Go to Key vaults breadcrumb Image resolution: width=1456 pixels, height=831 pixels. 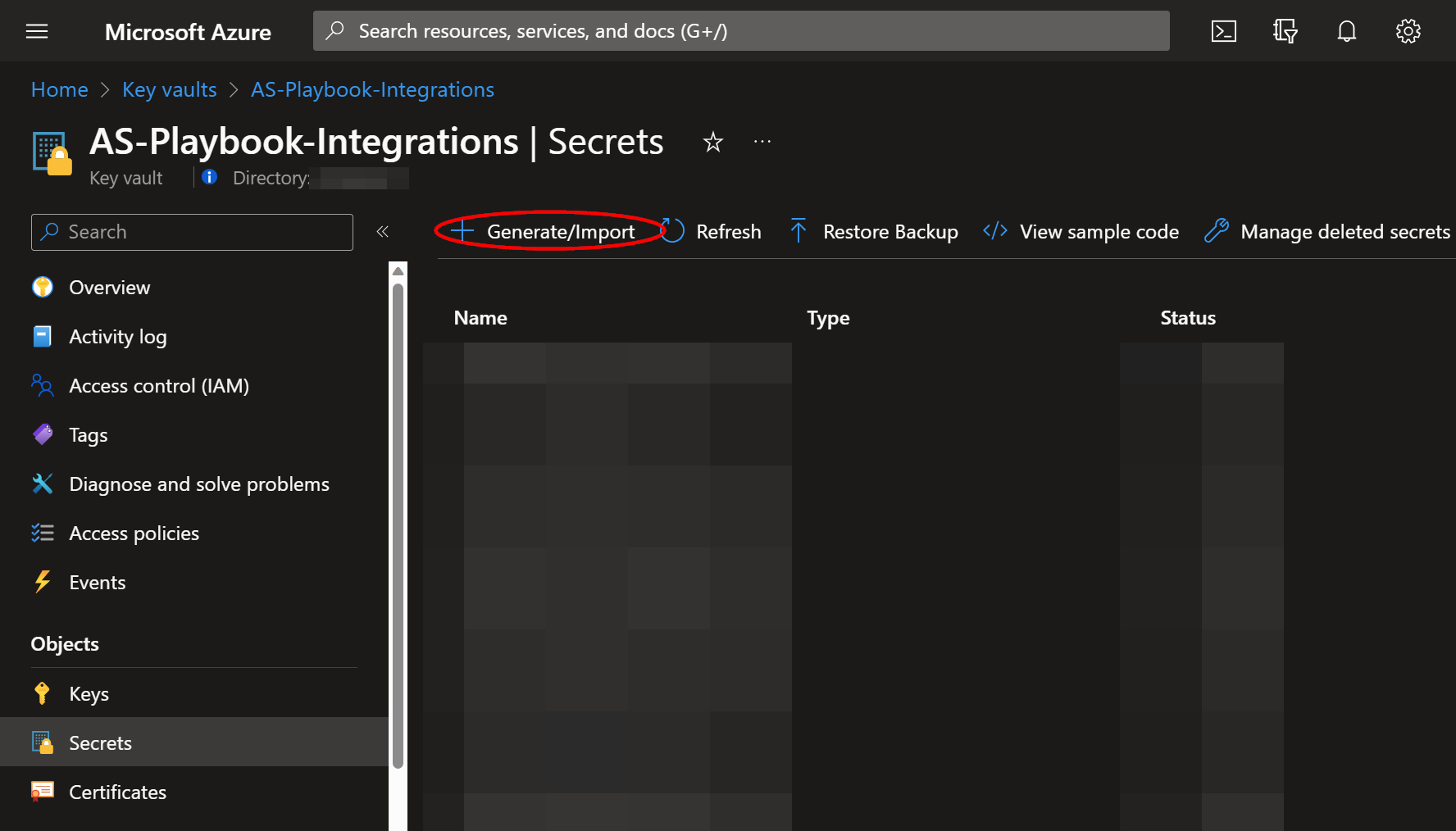click(x=170, y=89)
